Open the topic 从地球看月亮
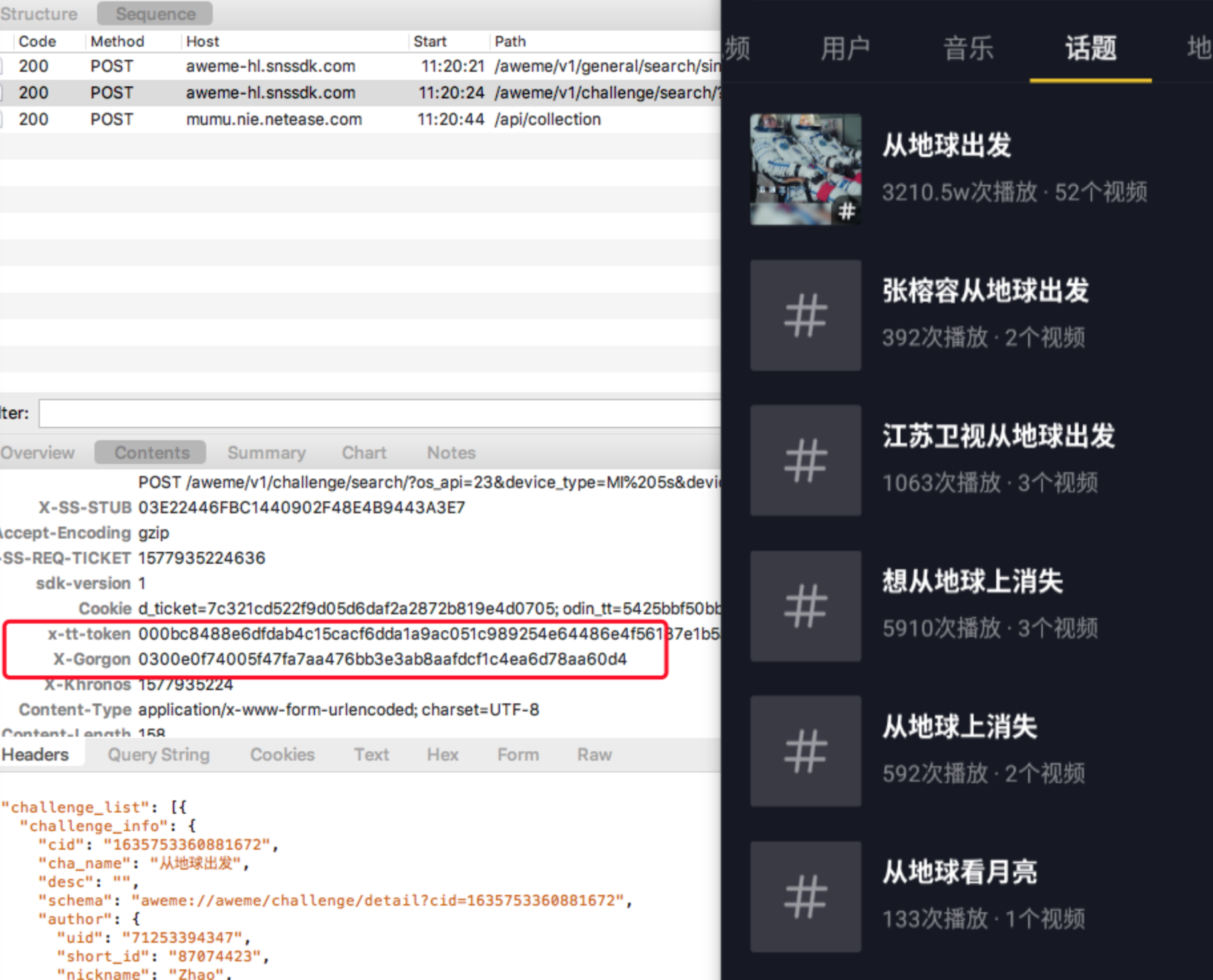The height and width of the screenshot is (980, 1213). [x=960, y=872]
